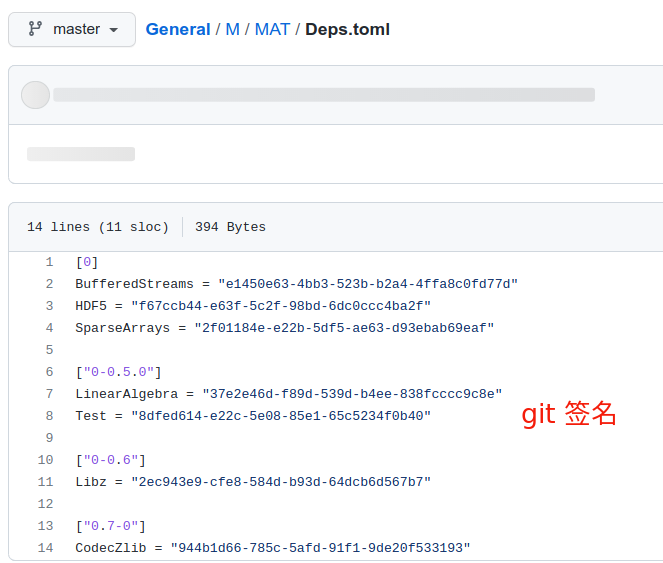Viewport: 663px width, 563px height.
Task: Click the Libz UUID string
Action: (281, 482)
